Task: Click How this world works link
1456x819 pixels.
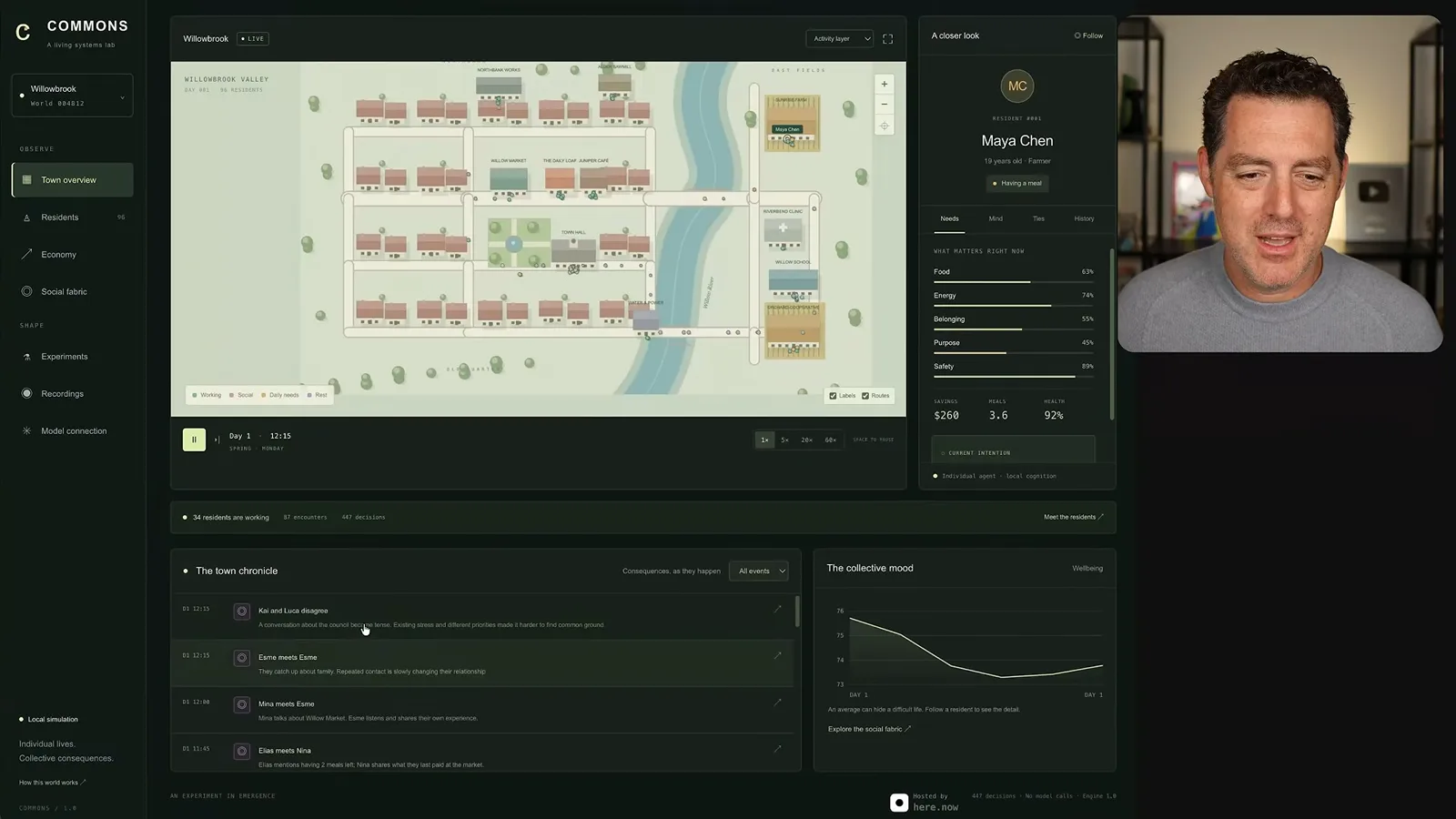Action: (52, 783)
